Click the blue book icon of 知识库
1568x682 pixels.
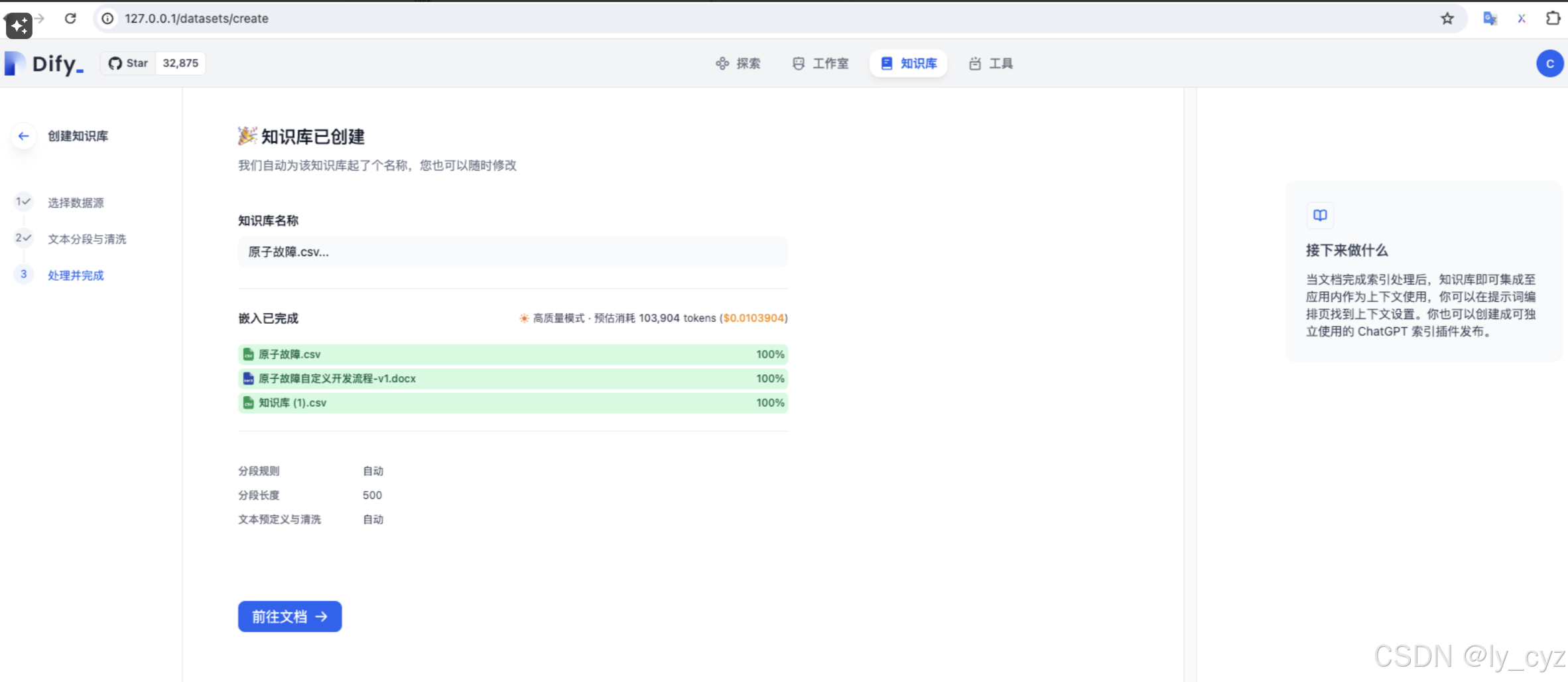[887, 63]
